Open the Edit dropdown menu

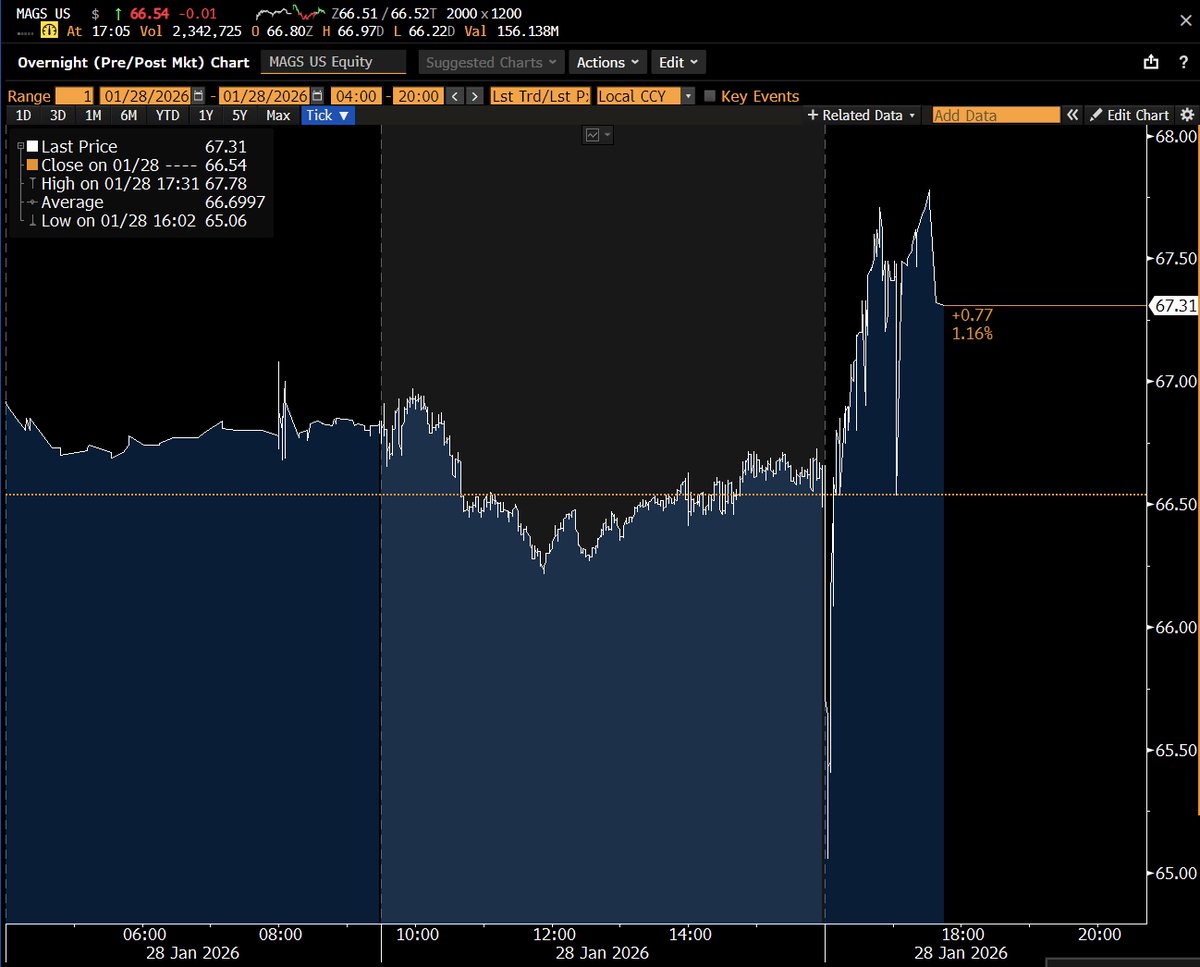pos(678,62)
